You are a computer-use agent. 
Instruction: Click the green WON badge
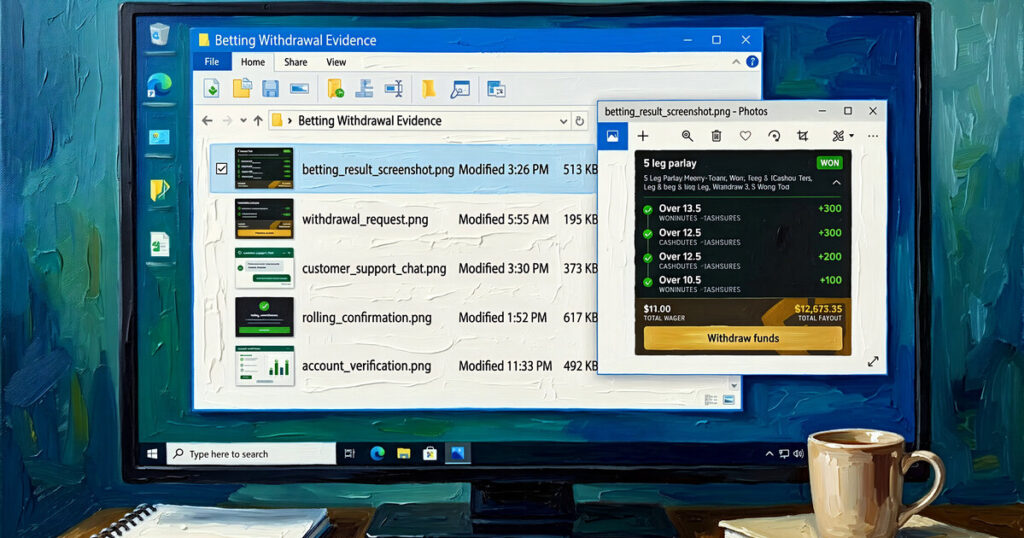829,163
